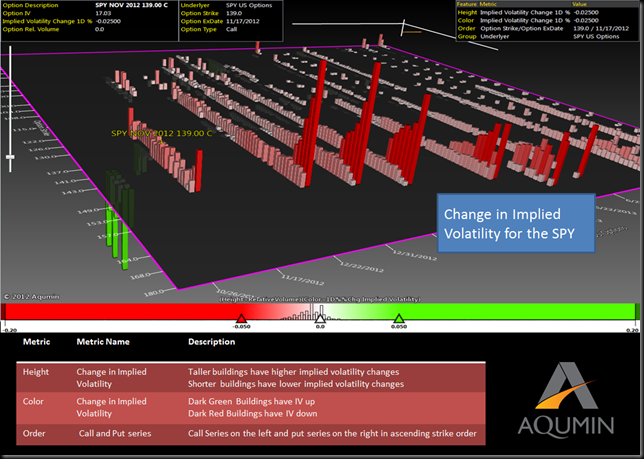Click the Option Description value SPY NOV 2012 139.00 C
Image resolution: width=644 pixels, height=459 pixels.
131,5
